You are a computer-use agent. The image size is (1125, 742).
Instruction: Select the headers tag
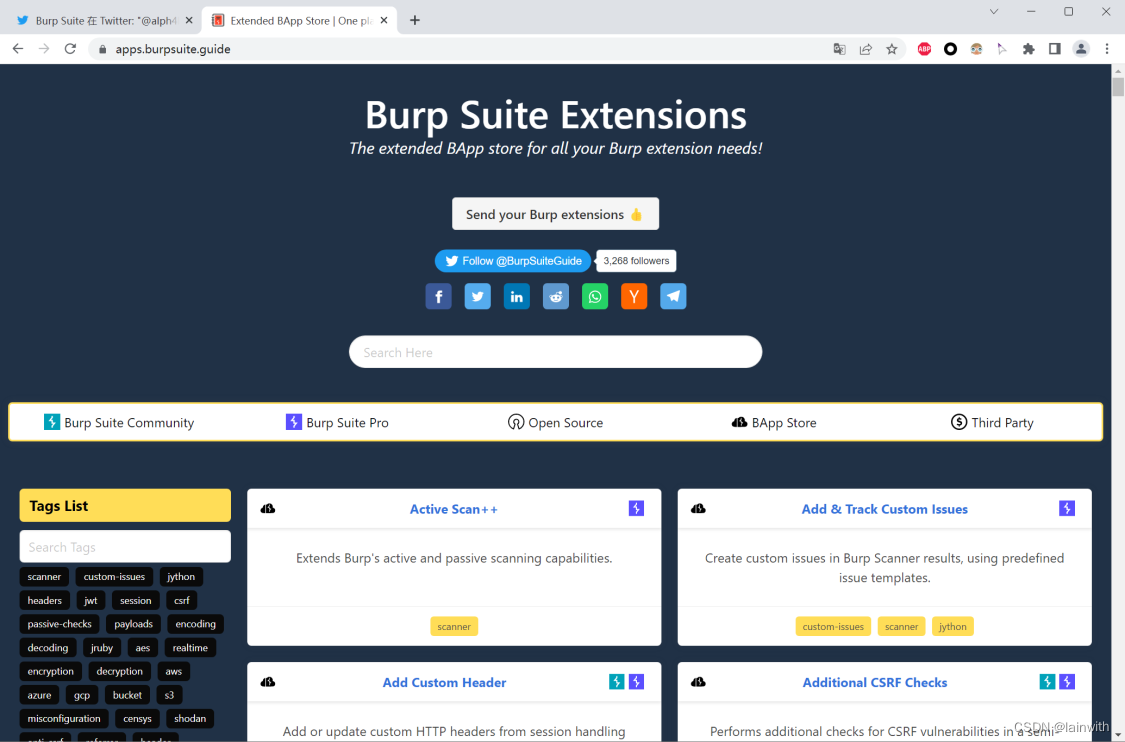pyautogui.click(x=44, y=600)
